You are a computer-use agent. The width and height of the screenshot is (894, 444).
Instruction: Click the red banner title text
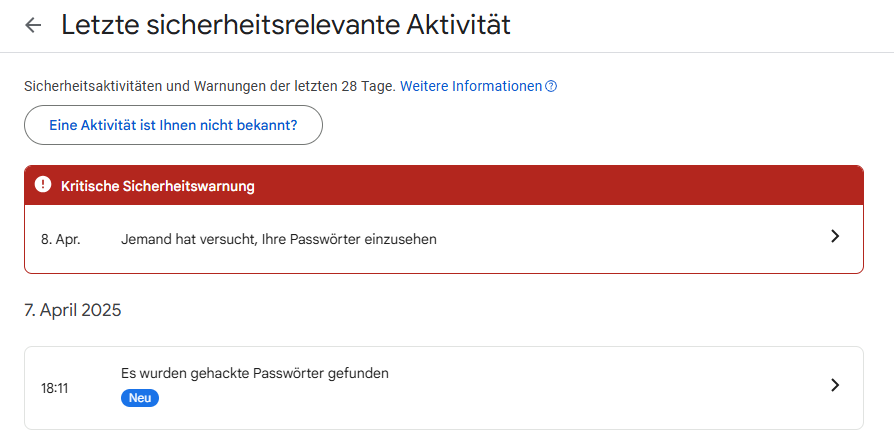(x=158, y=186)
